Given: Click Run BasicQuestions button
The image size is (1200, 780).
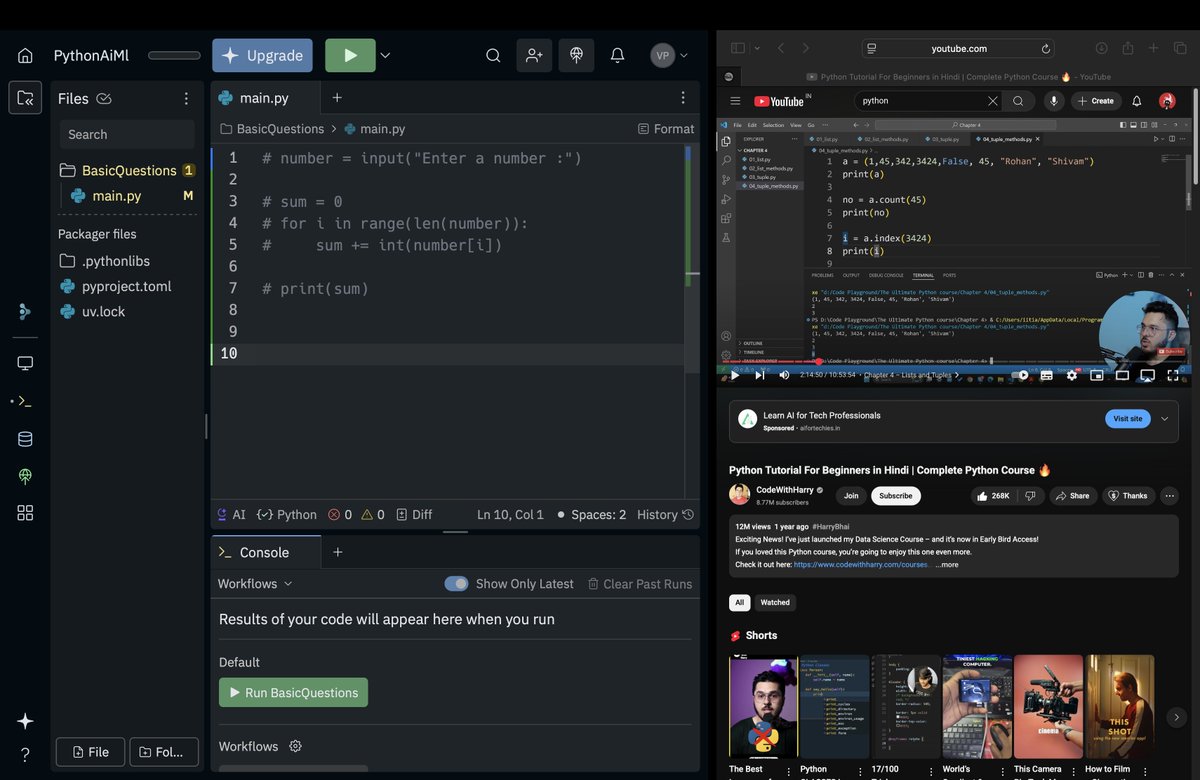Looking at the screenshot, I should point(293,693).
